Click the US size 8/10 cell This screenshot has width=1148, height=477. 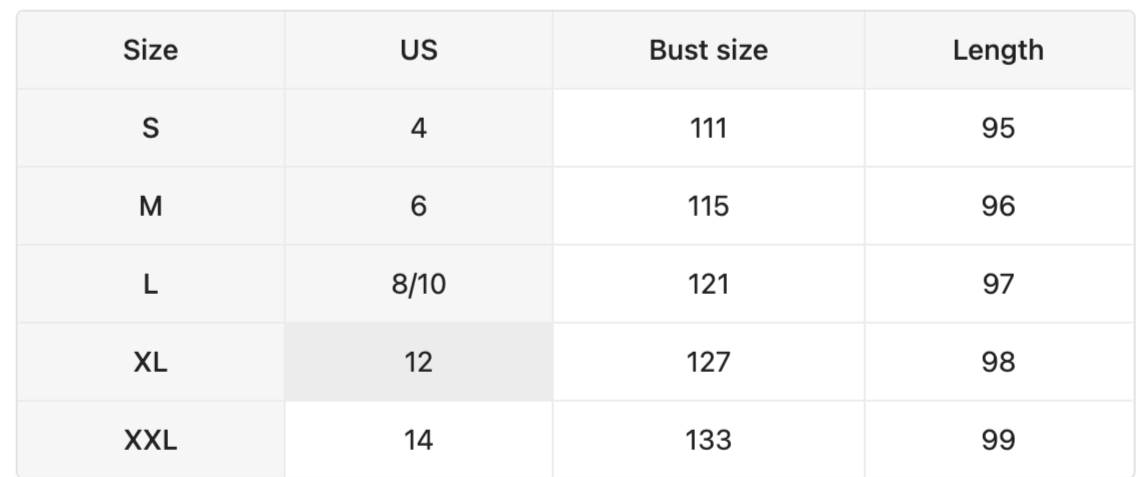coord(418,285)
